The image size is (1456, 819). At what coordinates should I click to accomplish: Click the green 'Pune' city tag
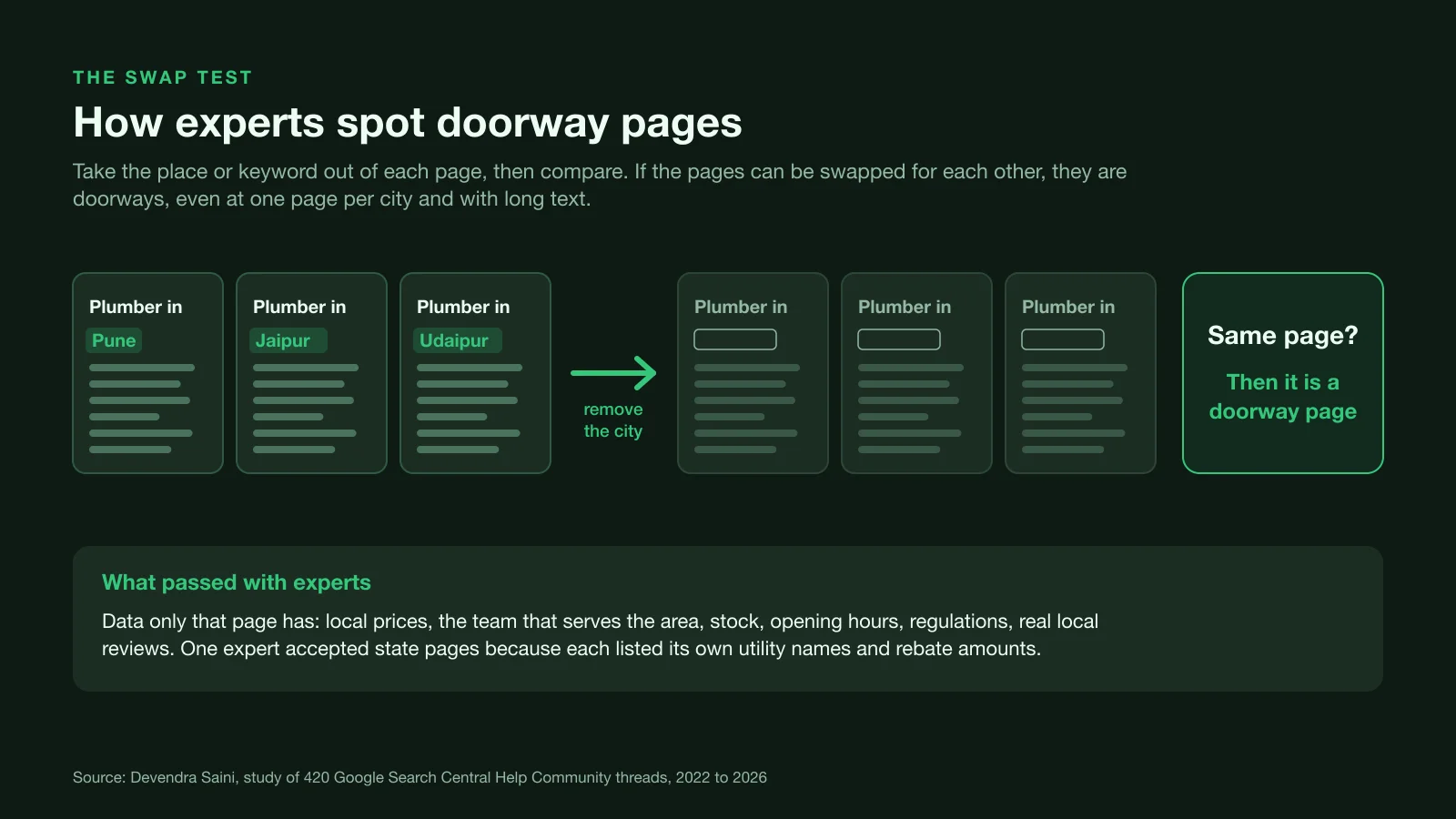pyautogui.click(x=114, y=340)
